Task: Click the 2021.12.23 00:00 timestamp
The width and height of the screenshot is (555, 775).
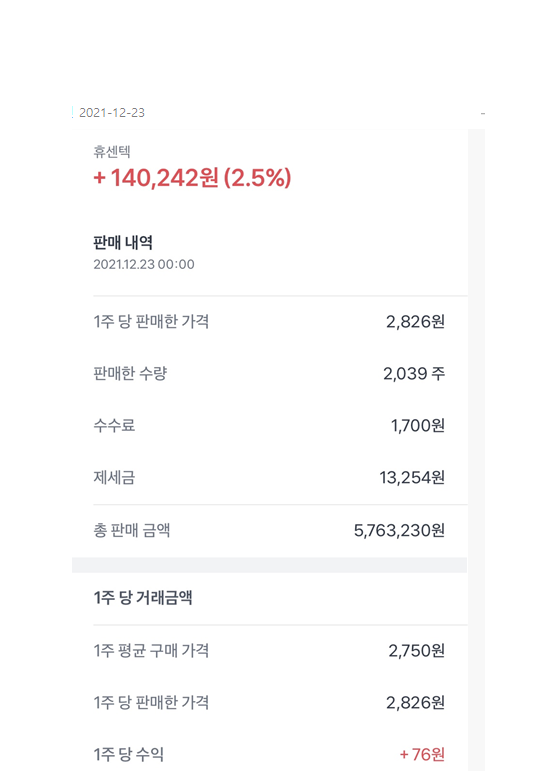Action: click(144, 264)
